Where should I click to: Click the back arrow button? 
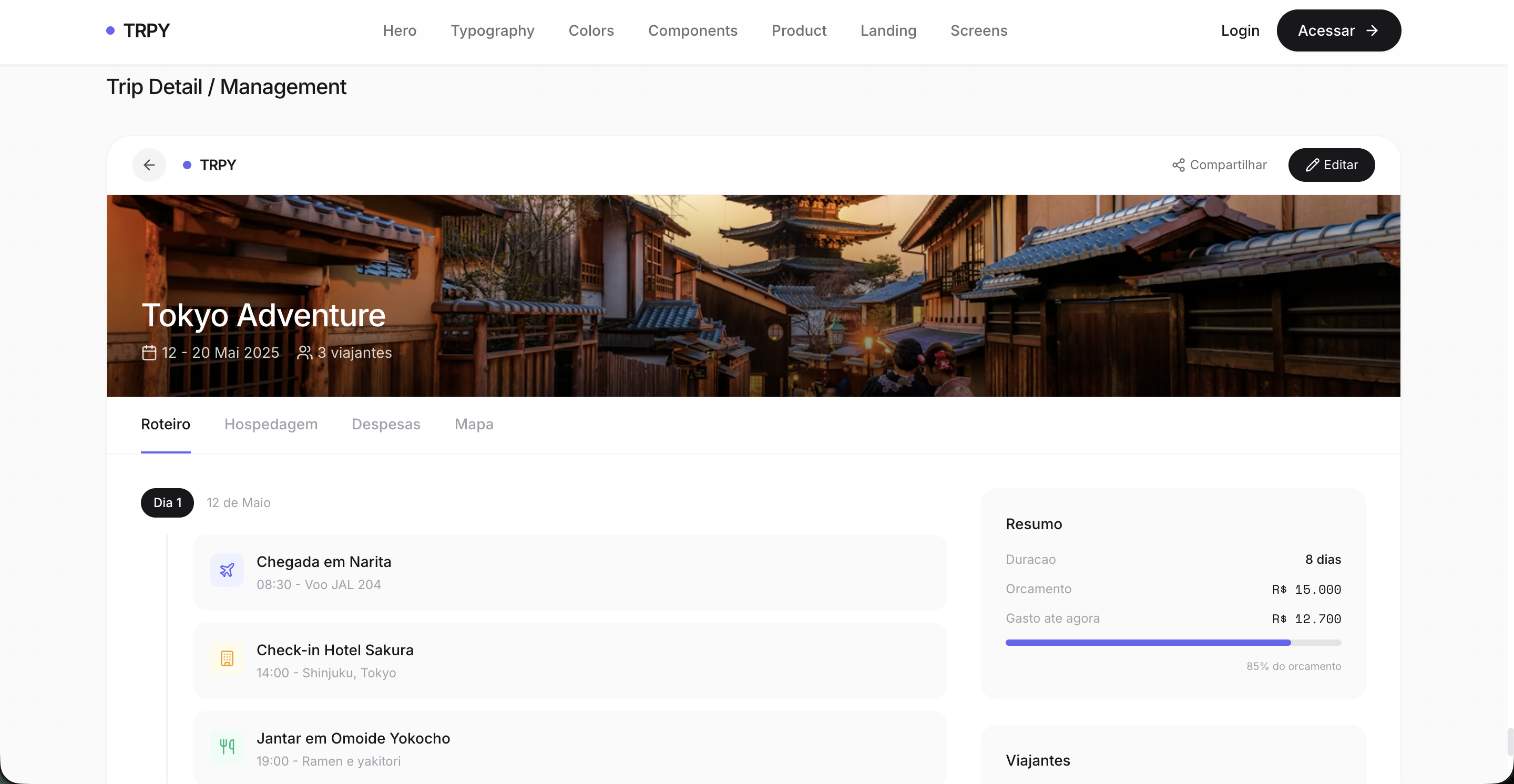(149, 165)
